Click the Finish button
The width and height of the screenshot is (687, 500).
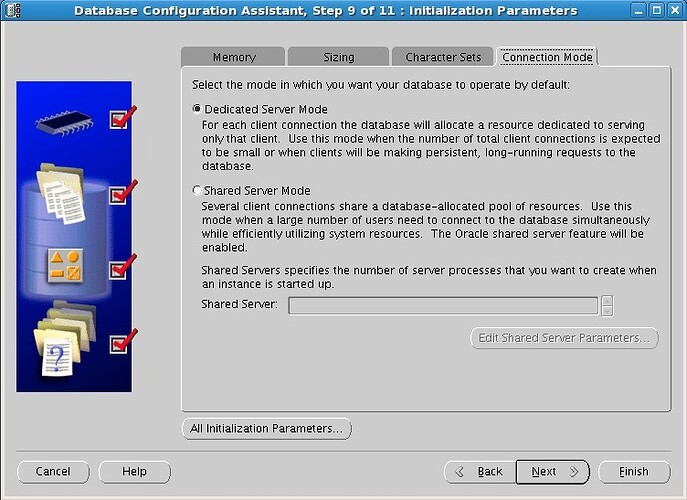click(634, 472)
